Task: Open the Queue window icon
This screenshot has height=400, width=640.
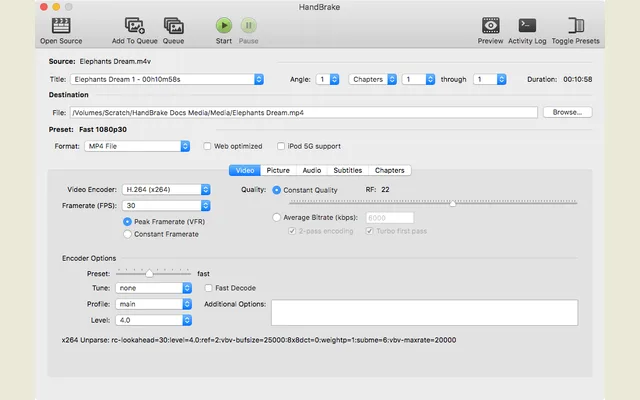Action: point(173,26)
